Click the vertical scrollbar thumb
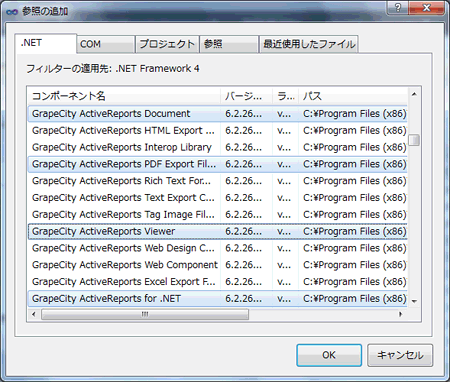The image size is (450, 382). (414, 140)
